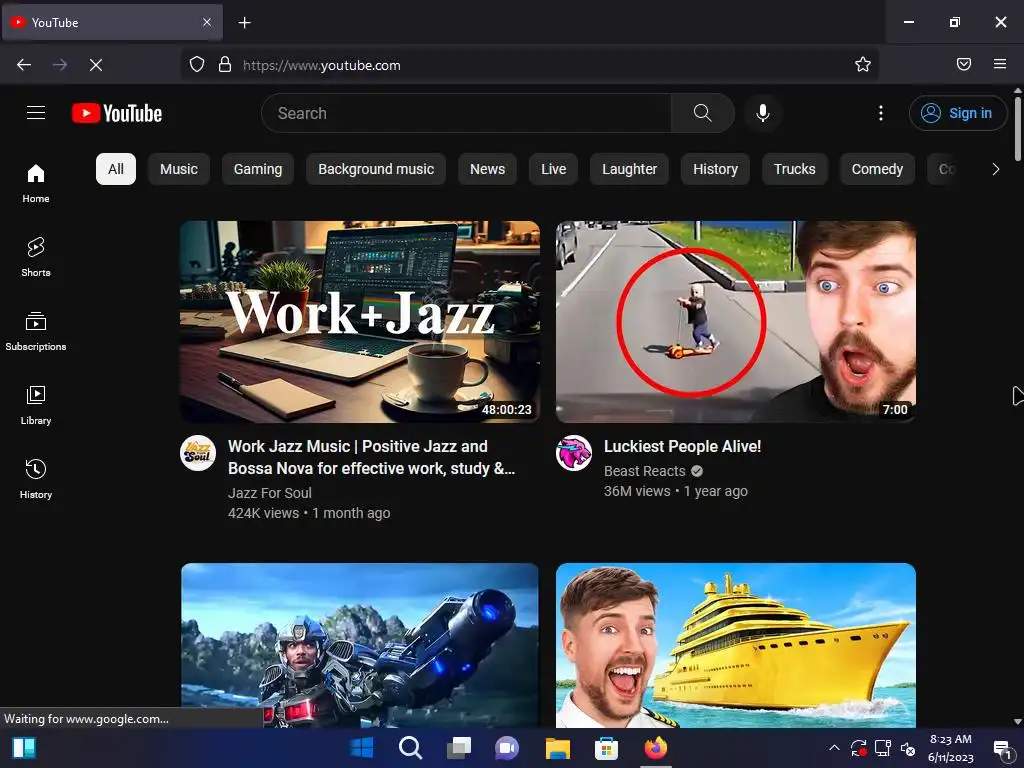The height and width of the screenshot is (768, 1024).
Task: Stop page loading with the X button
Action: [x=96, y=65]
